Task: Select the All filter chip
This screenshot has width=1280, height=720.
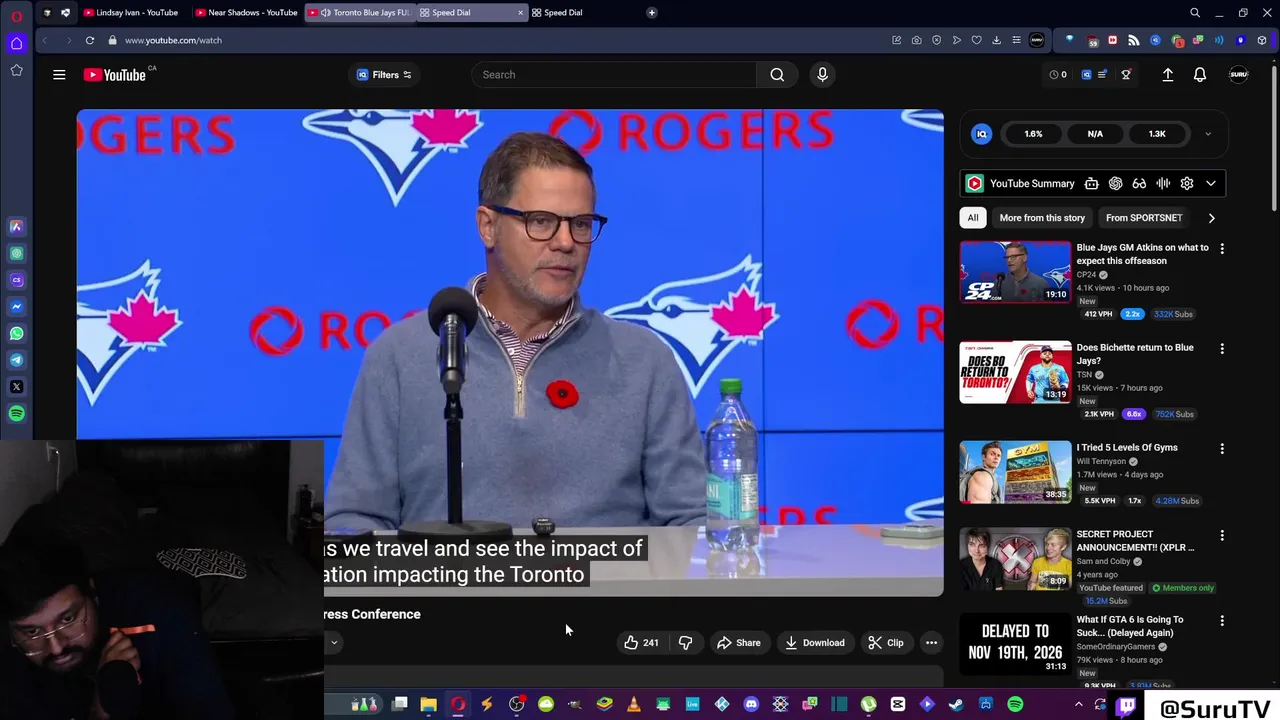Action: coord(972,218)
